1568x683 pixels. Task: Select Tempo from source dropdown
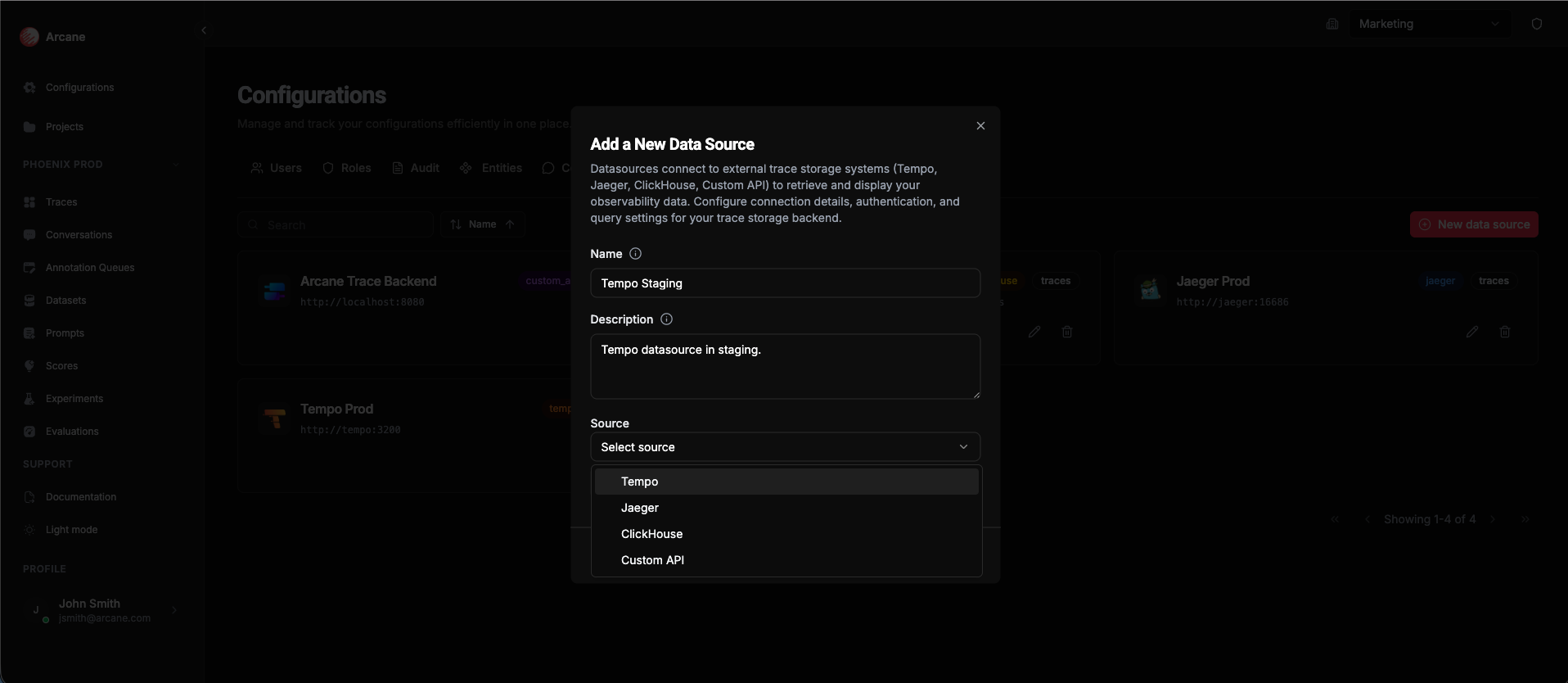pyautogui.click(x=786, y=482)
